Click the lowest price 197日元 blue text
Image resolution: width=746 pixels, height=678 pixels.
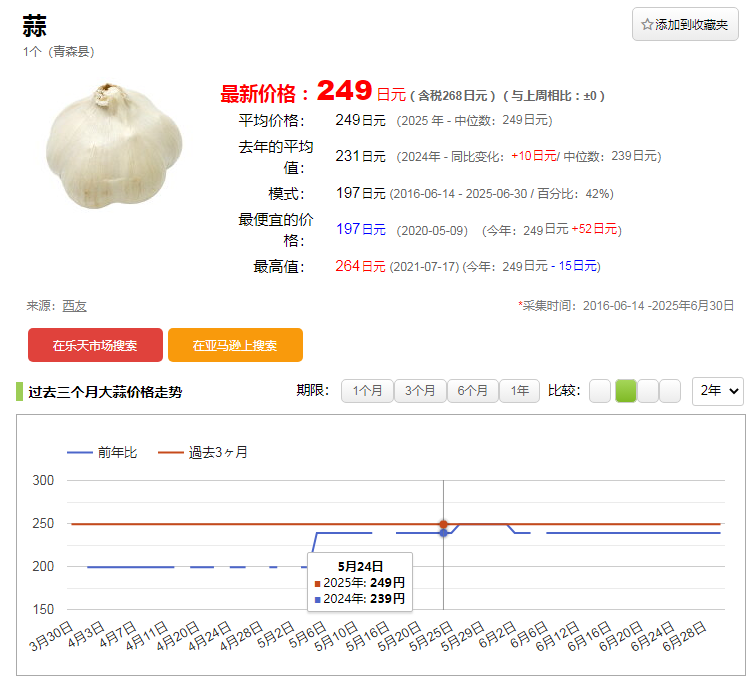tap(361, 229)
